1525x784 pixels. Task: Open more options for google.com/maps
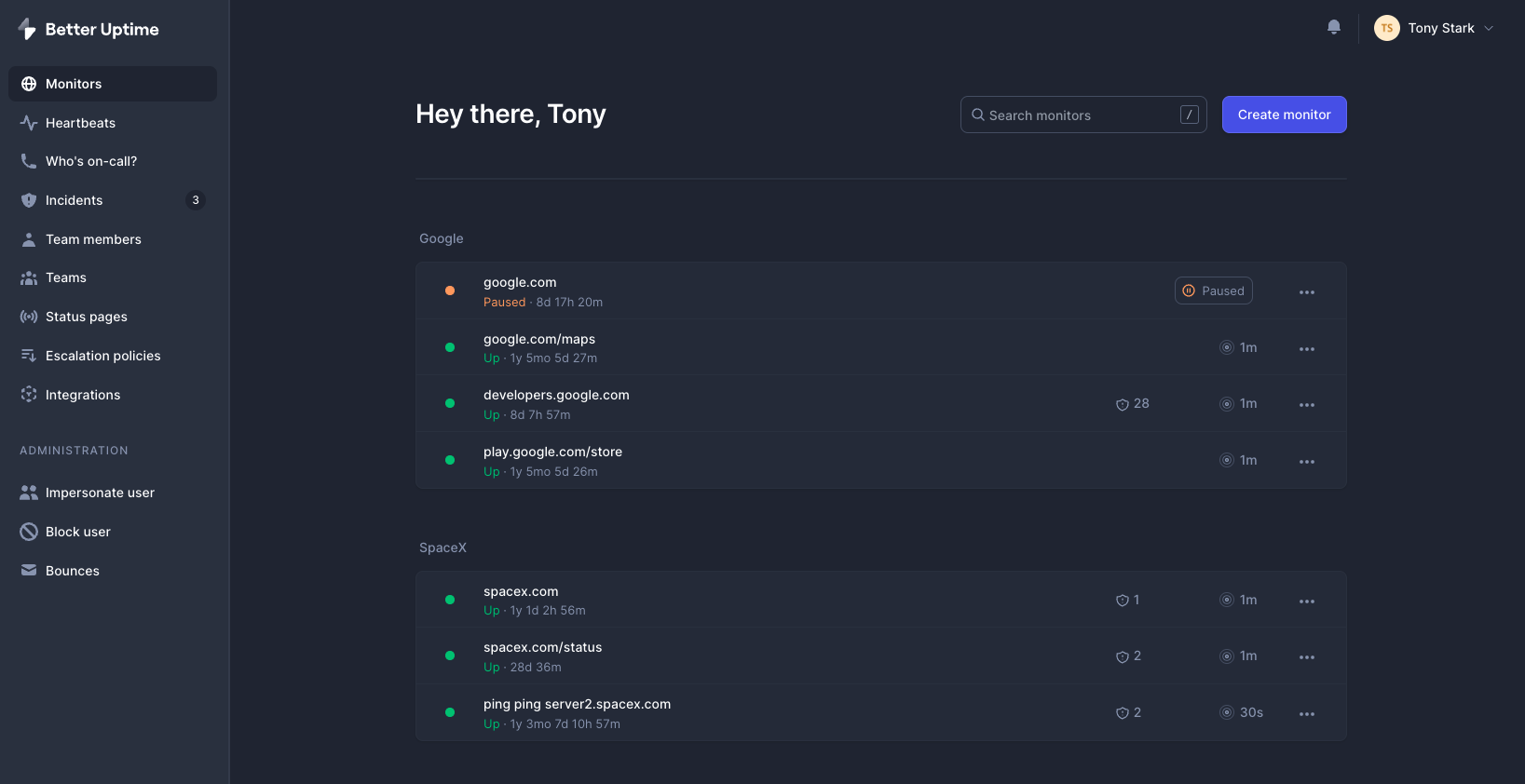(x=1306, y=349)
